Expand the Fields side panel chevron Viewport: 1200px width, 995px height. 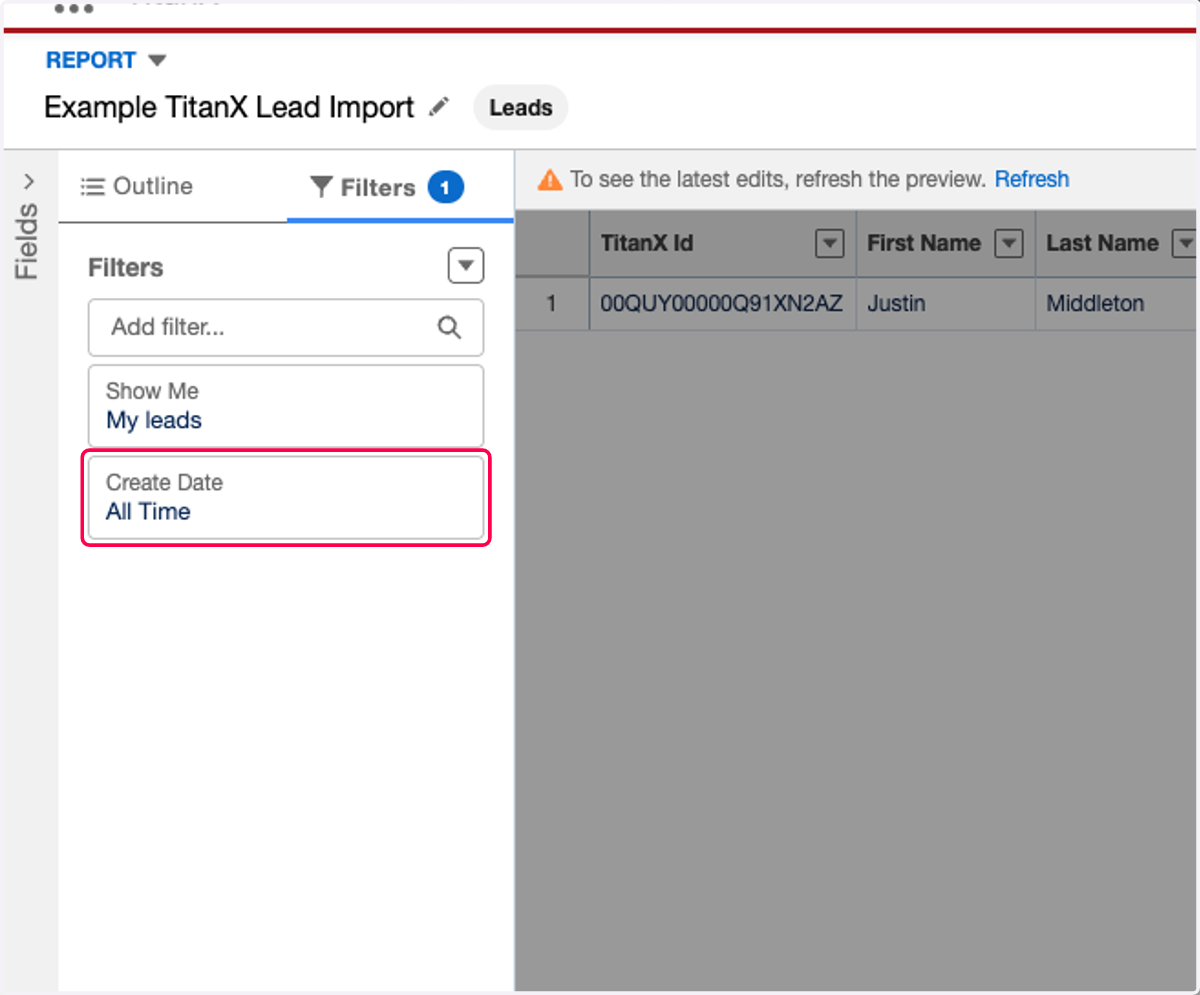click(x=28, y=181)
